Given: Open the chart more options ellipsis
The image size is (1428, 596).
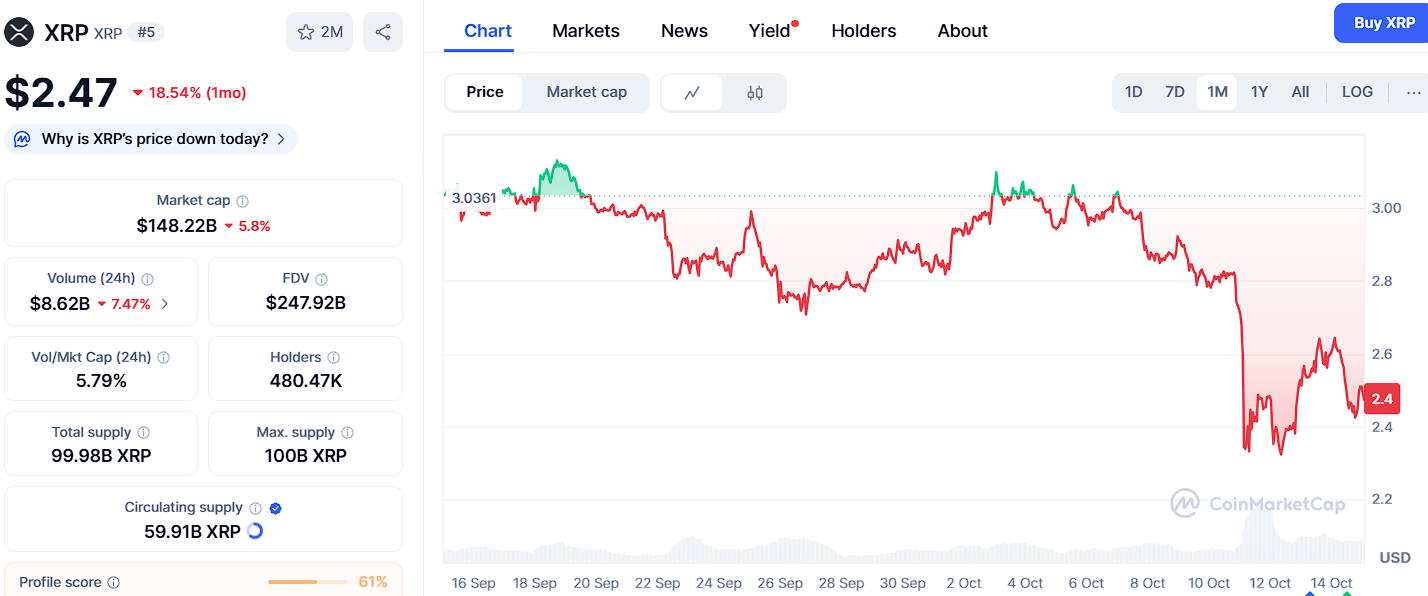Looking at the screenshot, I should (x=1413, y=92).
